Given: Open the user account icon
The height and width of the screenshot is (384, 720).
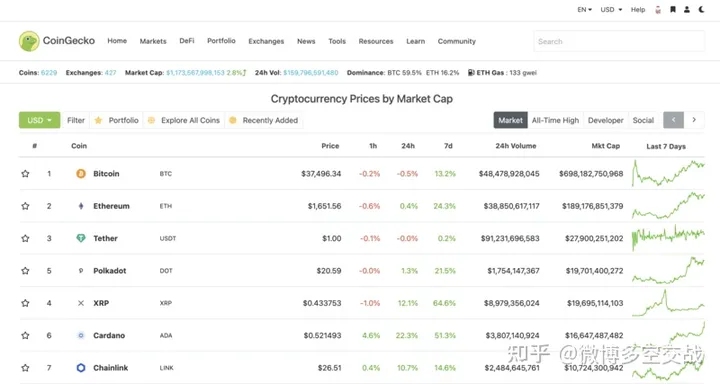Looking at the screenshot, I should pos(687,9).
